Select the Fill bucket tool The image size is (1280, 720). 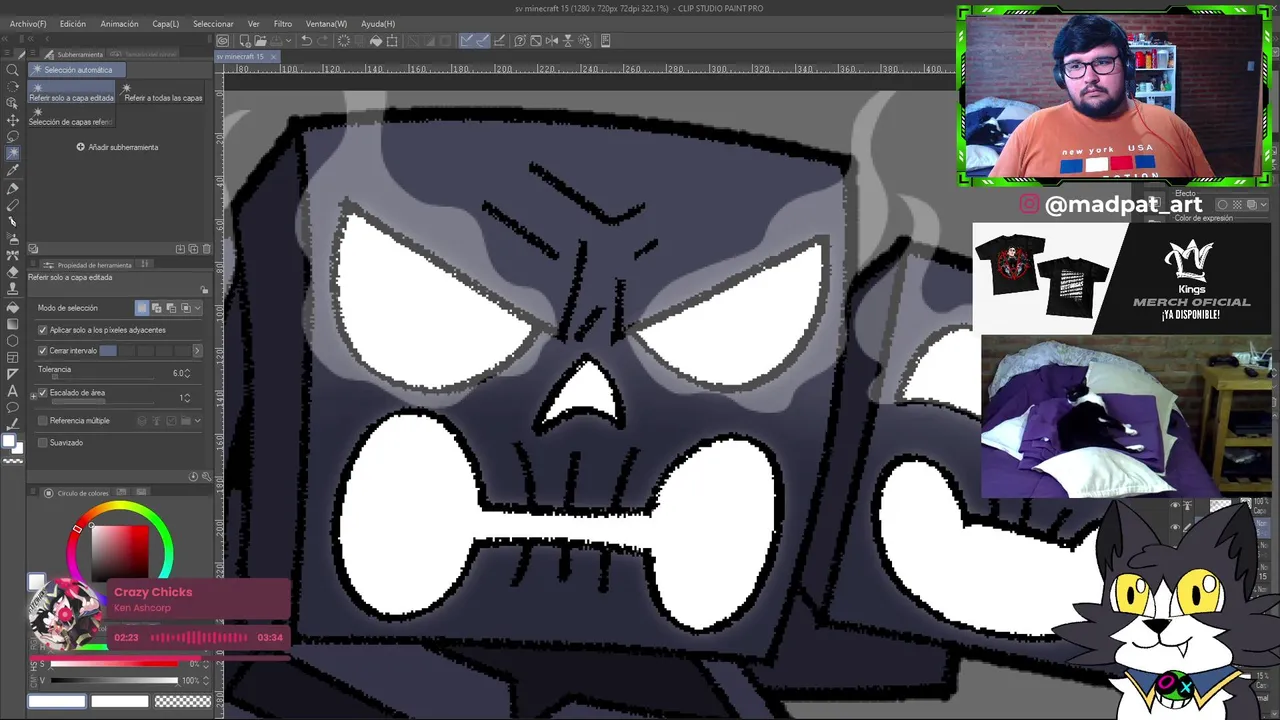point(13,307)
